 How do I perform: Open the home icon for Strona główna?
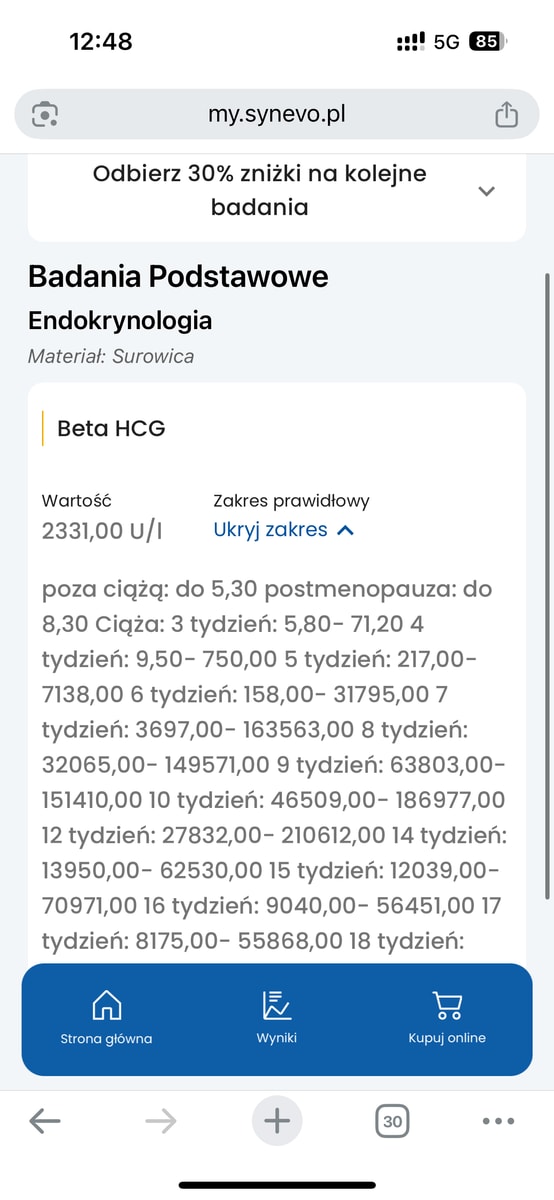(x=106, y=1005)
